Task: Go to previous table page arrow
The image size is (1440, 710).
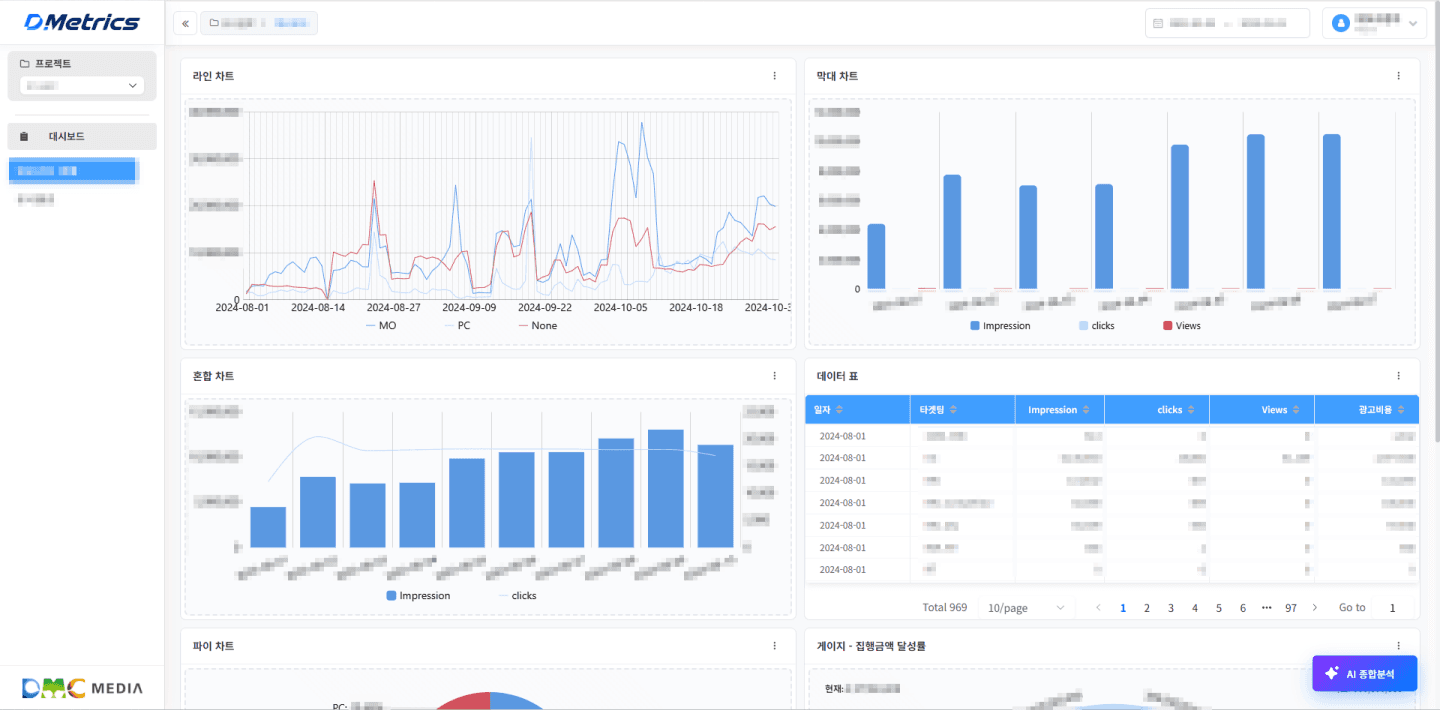Action: click(1099, 608)
